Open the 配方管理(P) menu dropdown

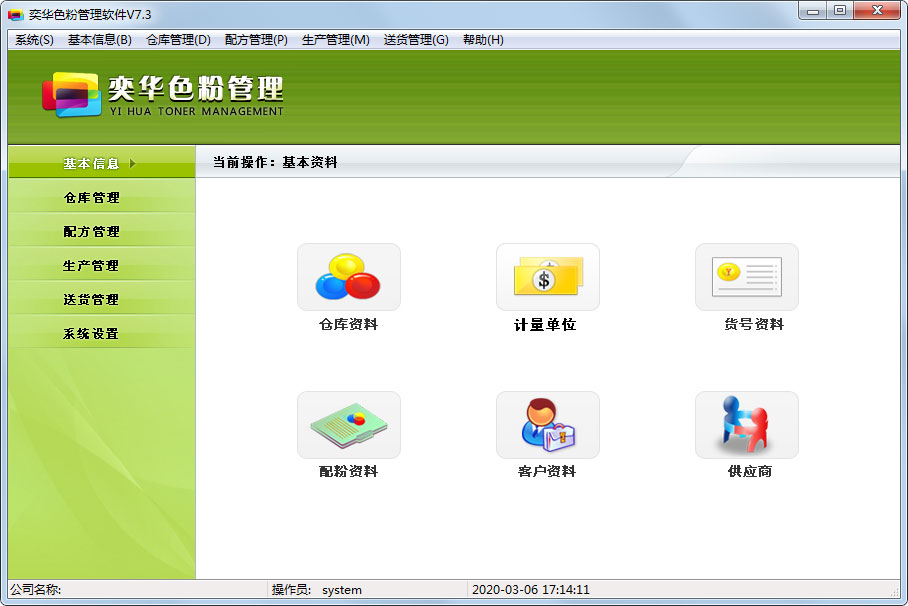click(256, 40)
